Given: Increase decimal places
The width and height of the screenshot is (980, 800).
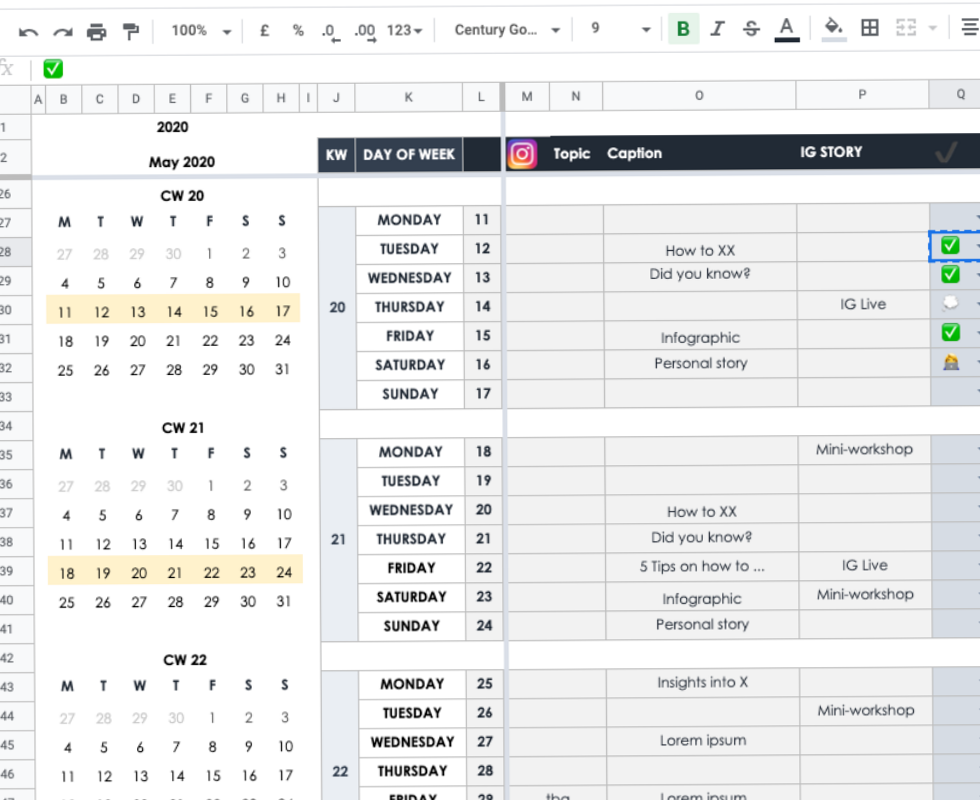Looking at the screenshot, I should coord(364,30).
